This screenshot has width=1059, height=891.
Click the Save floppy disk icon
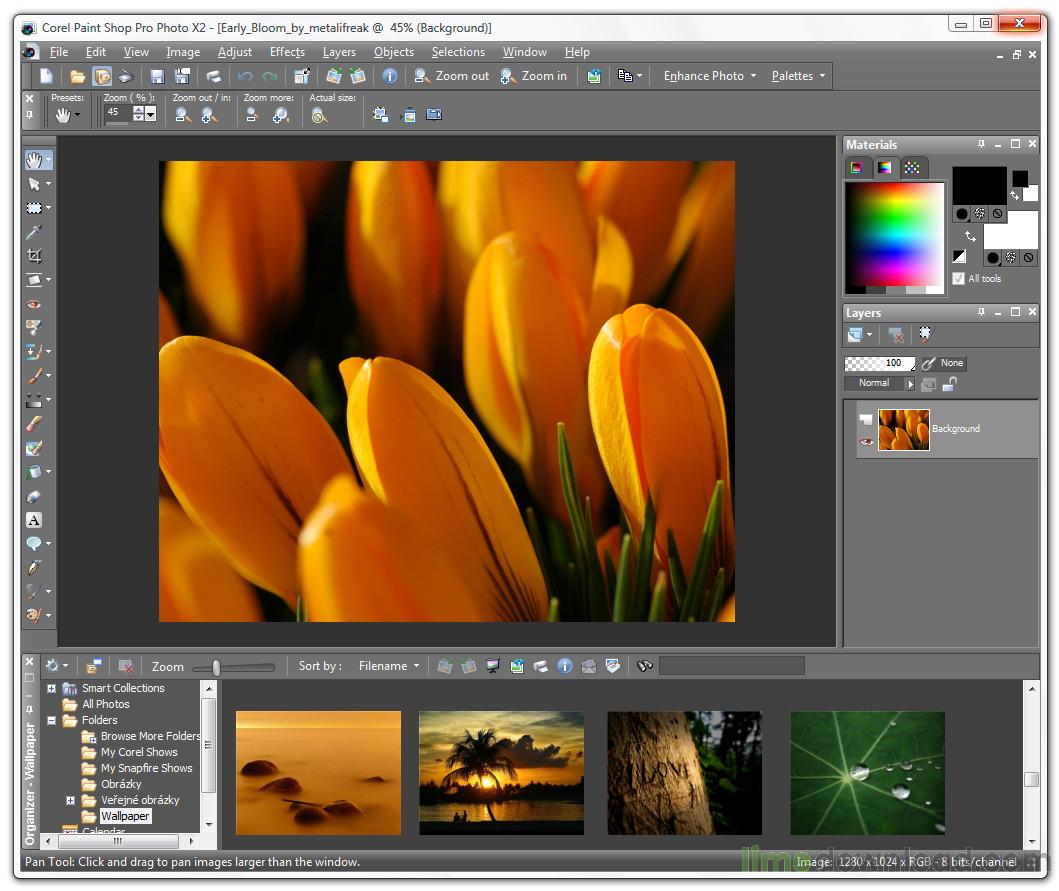tap(157, 76)
